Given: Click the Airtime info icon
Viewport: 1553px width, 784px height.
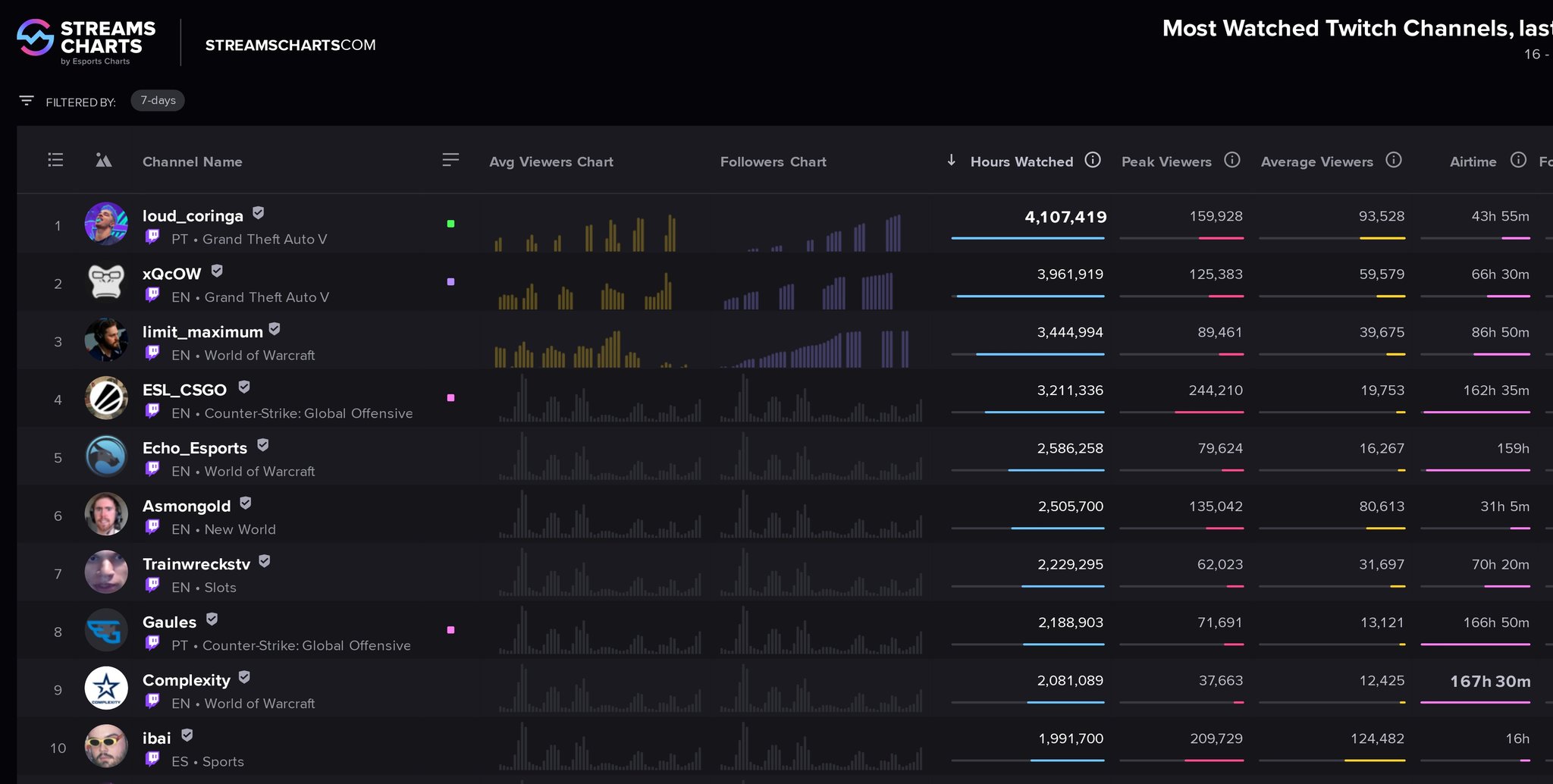Looking at the screenshot, I should pos(1518,159).
